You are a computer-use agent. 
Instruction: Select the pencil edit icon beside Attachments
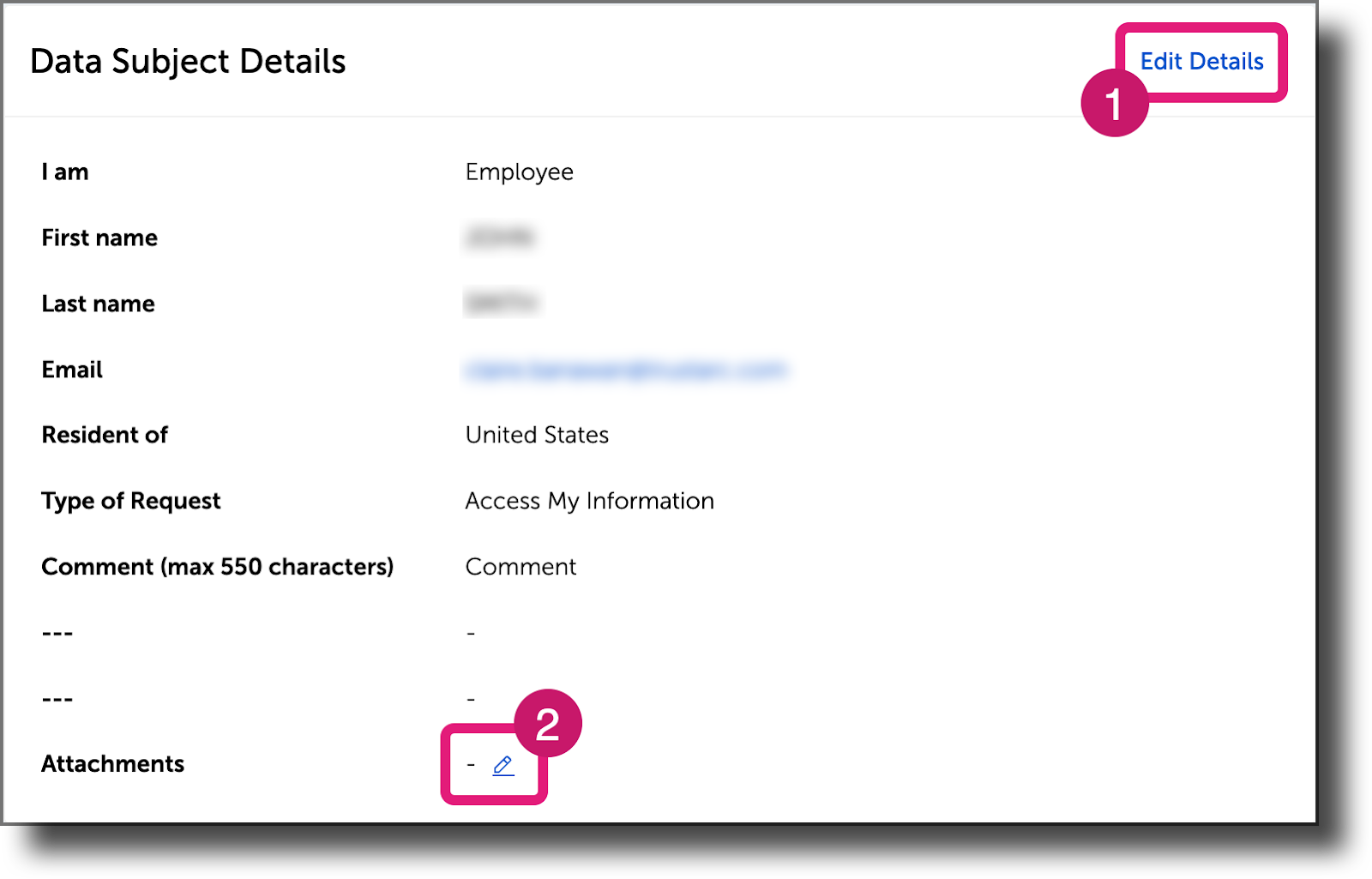click(x=502, y=765)
